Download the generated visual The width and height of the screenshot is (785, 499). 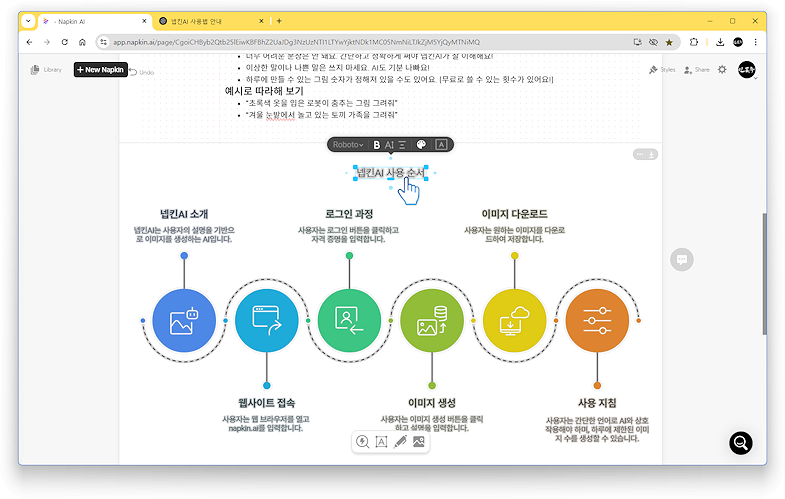[x=651, y=154]
